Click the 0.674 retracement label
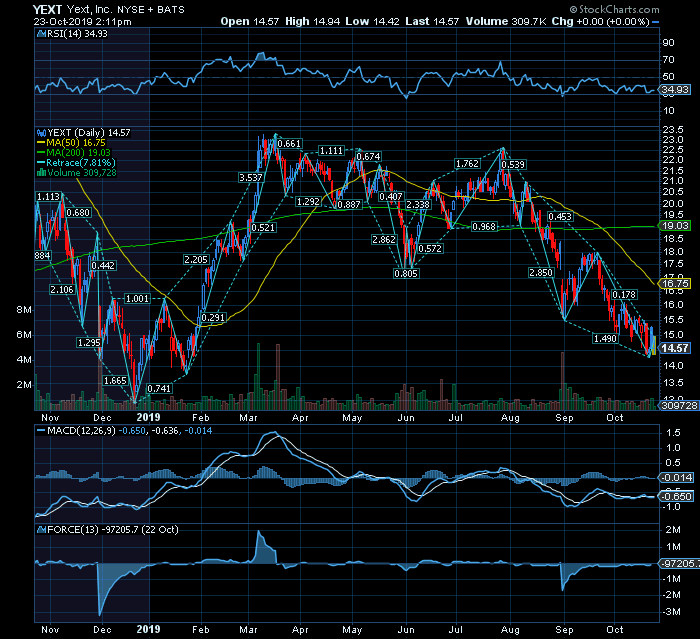The height and width of the screenshot is (639, 700). point(368,157)
